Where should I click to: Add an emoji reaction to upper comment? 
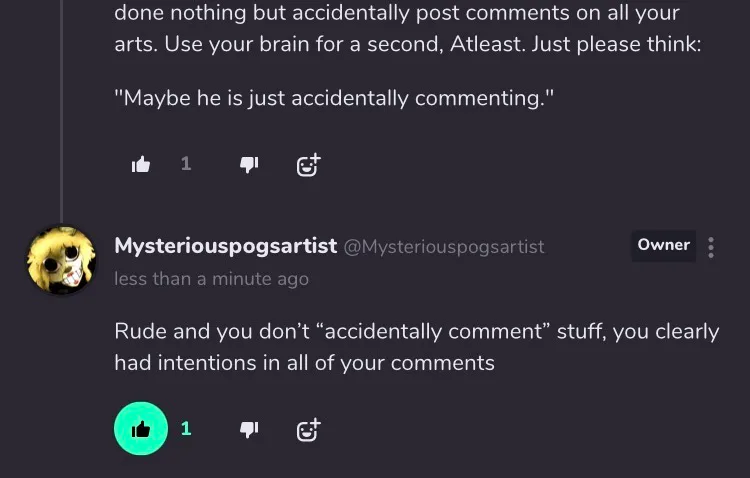pos(308,165)
